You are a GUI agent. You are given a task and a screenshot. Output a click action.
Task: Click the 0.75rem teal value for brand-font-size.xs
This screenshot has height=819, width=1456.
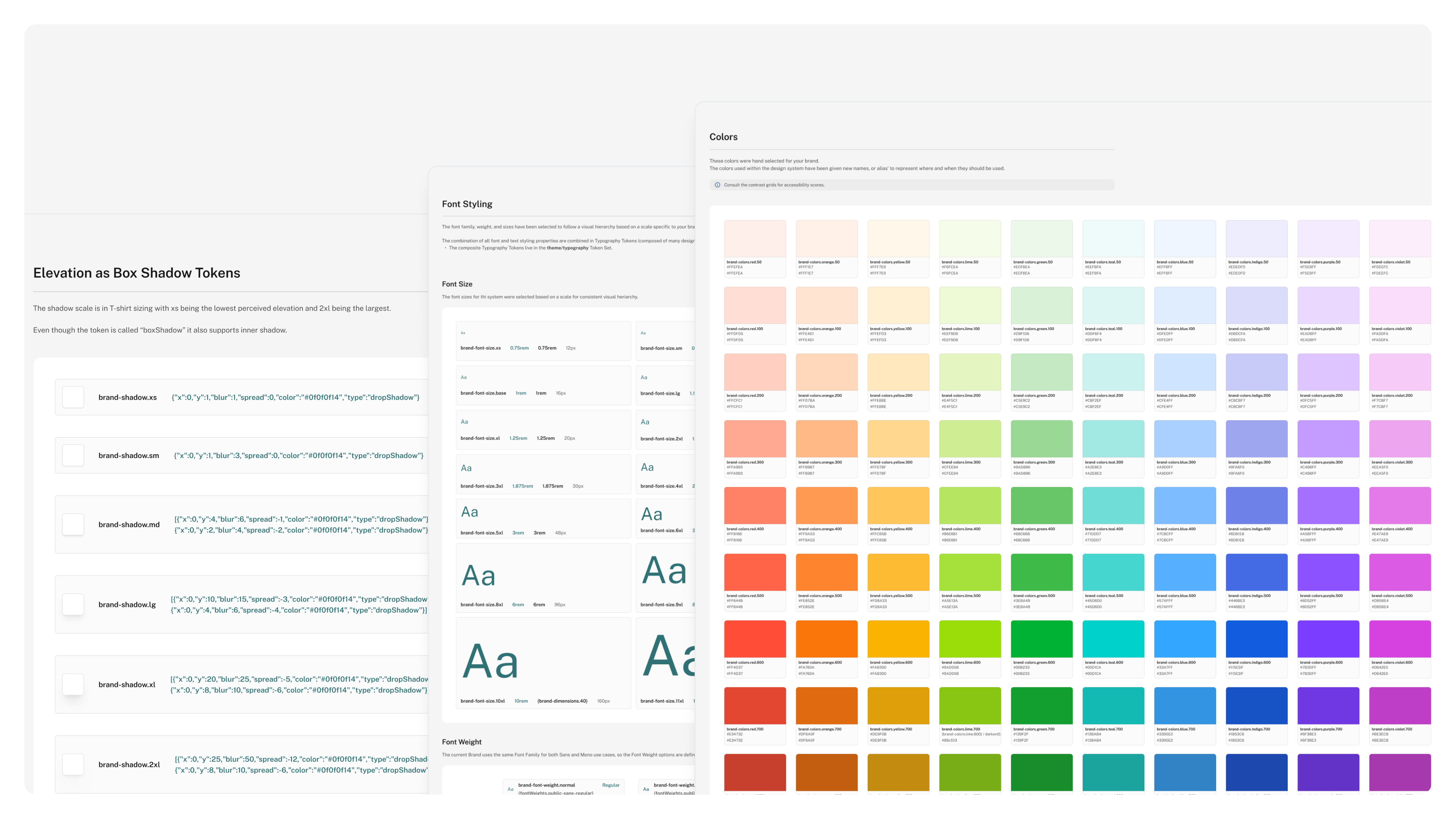click(519, 348)
